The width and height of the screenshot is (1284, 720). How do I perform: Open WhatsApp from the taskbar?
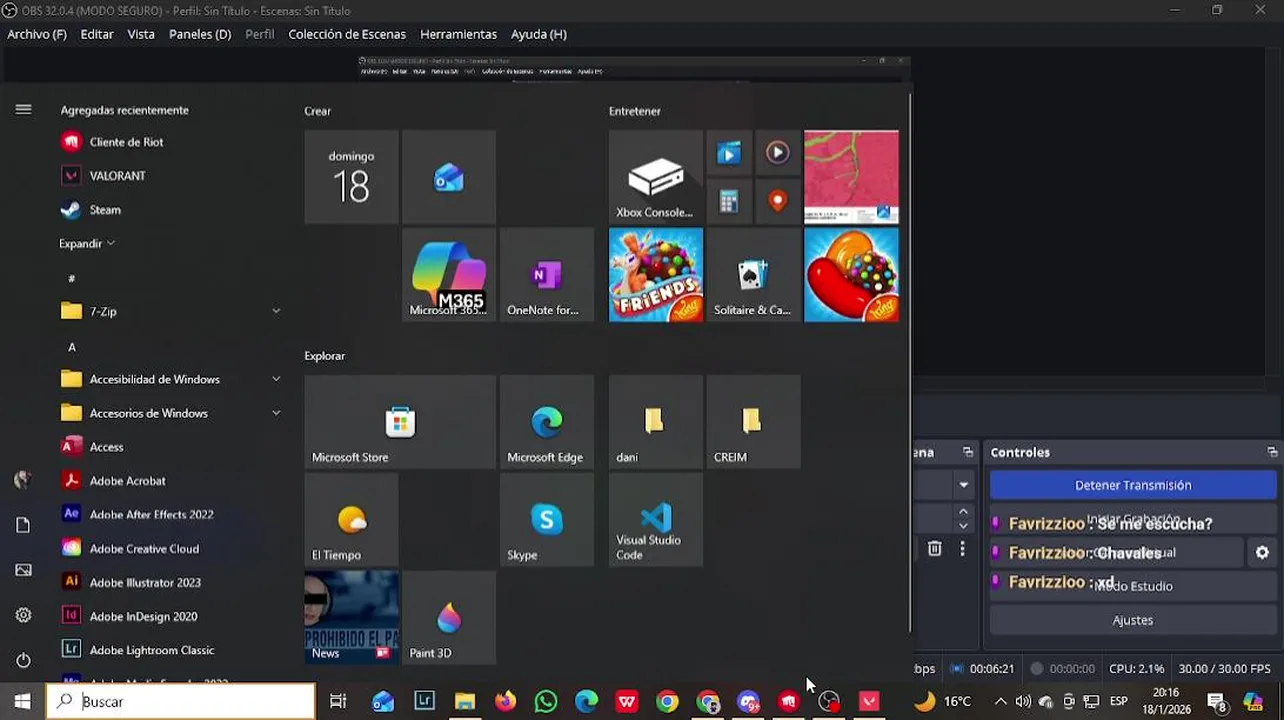click(x=546, y=701)
